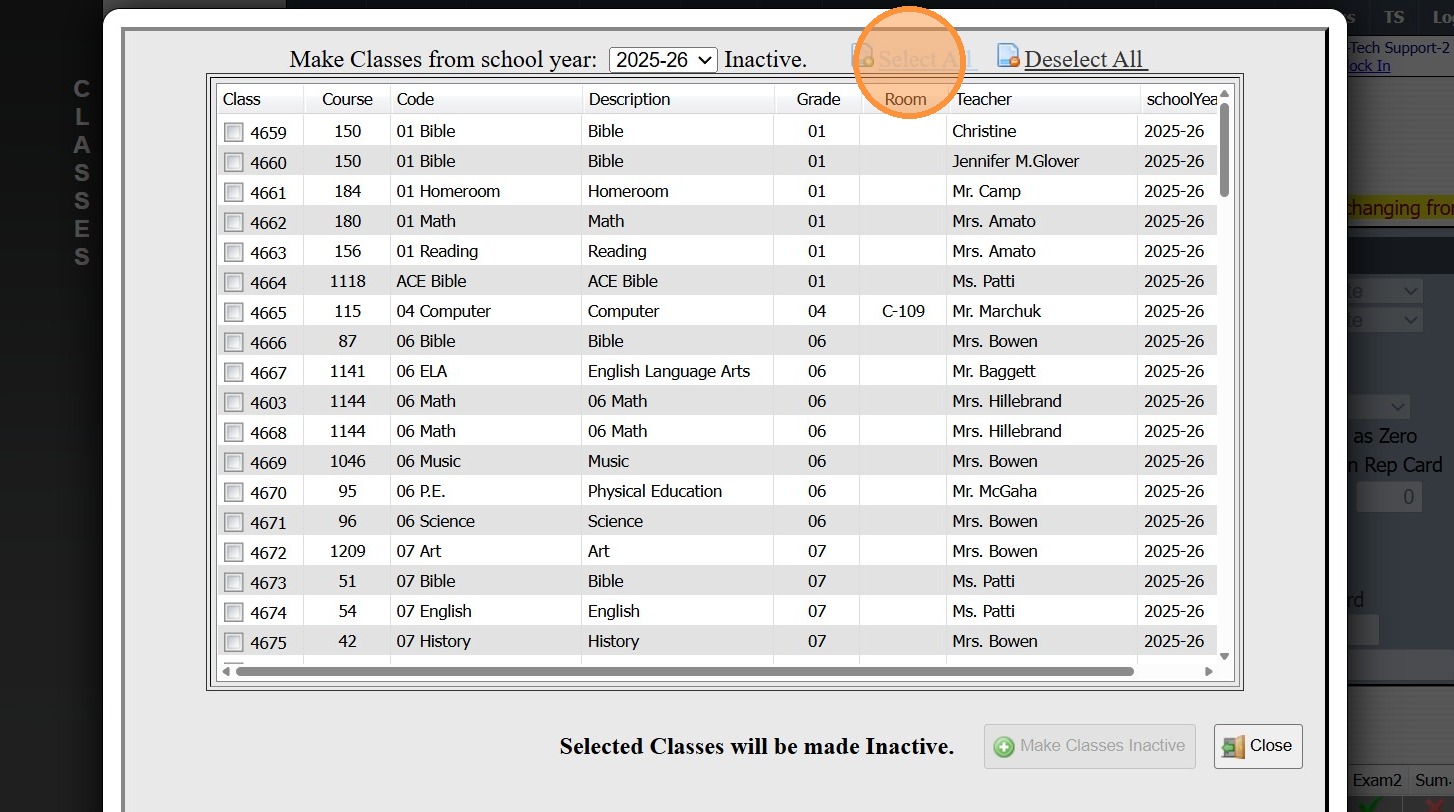Click the left arrow of the horizontal scrollbar

(x=226, y=671)
